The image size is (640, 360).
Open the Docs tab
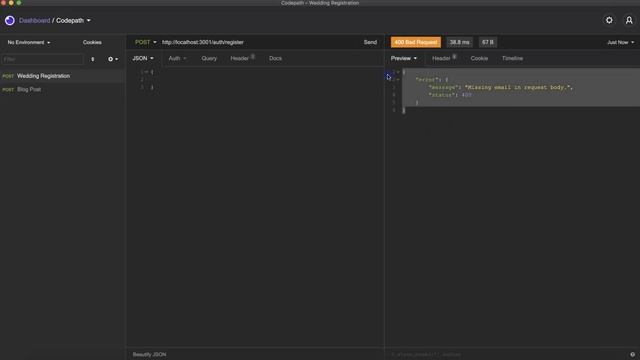click(276, 58)
